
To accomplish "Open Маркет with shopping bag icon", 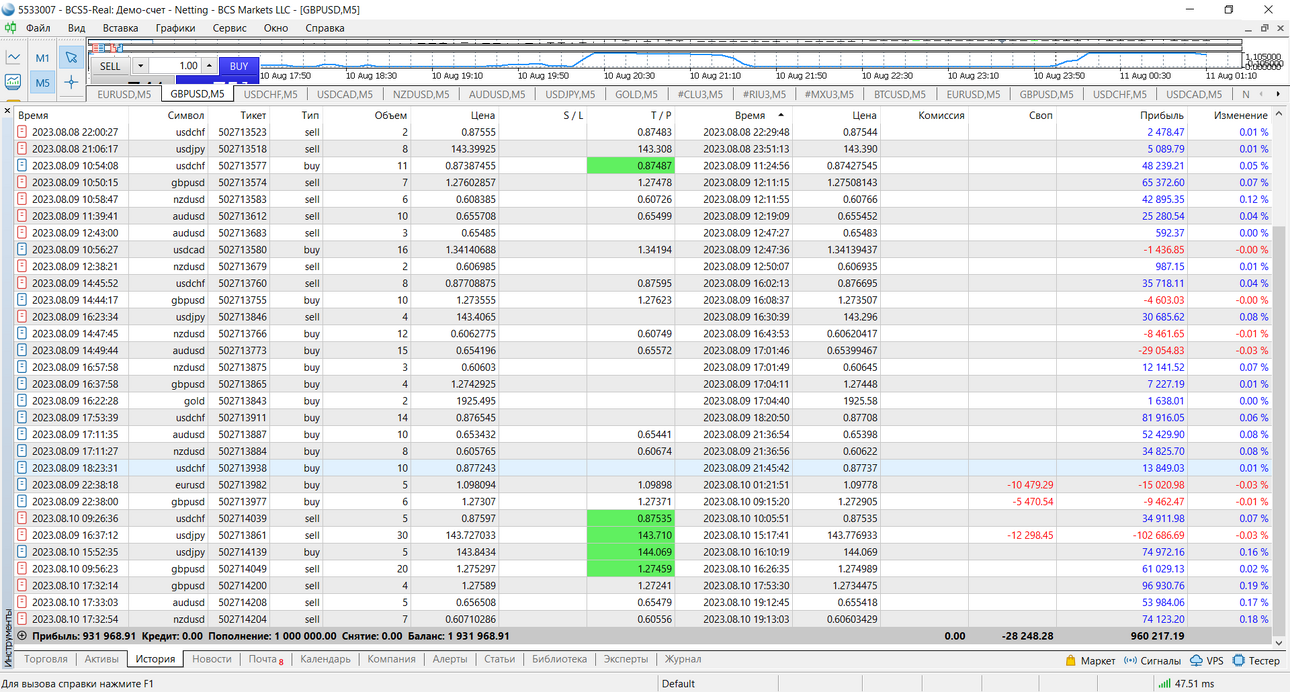I will pyautogui.click(x=1090, y=660).
